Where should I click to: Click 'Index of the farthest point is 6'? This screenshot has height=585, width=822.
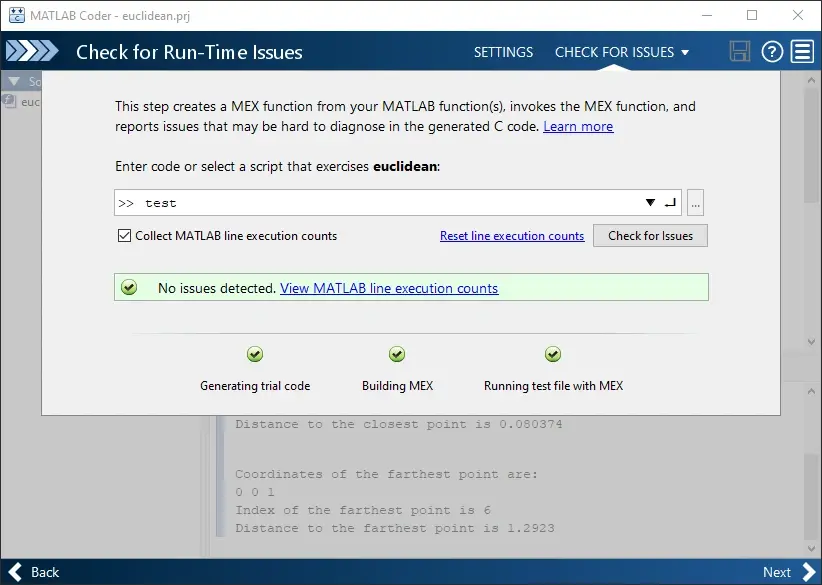363,510
